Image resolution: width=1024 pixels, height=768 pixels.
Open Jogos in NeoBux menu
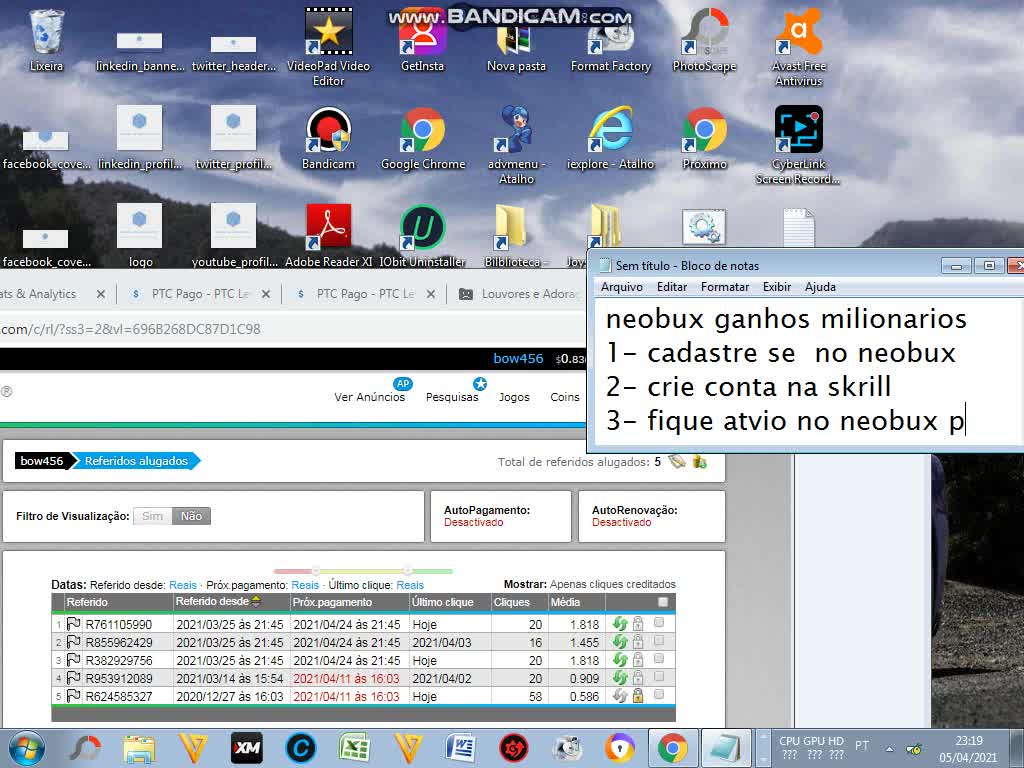pyautogui.click(x=514, y=397)
